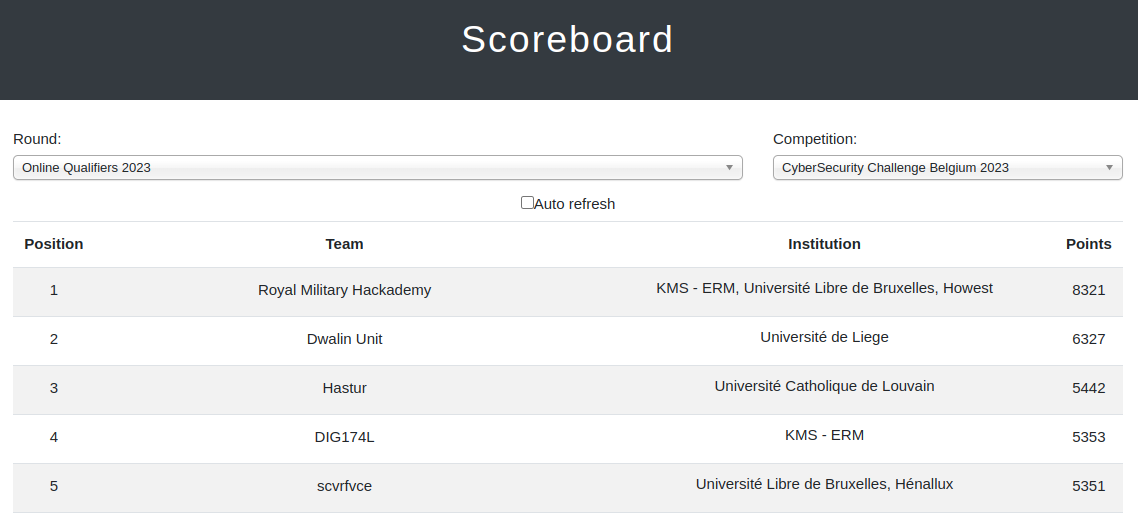Screen dimensions: 1138x519
Task: Select the DIG174L team name
Action: pyautogui.click(x=344, y=437)
